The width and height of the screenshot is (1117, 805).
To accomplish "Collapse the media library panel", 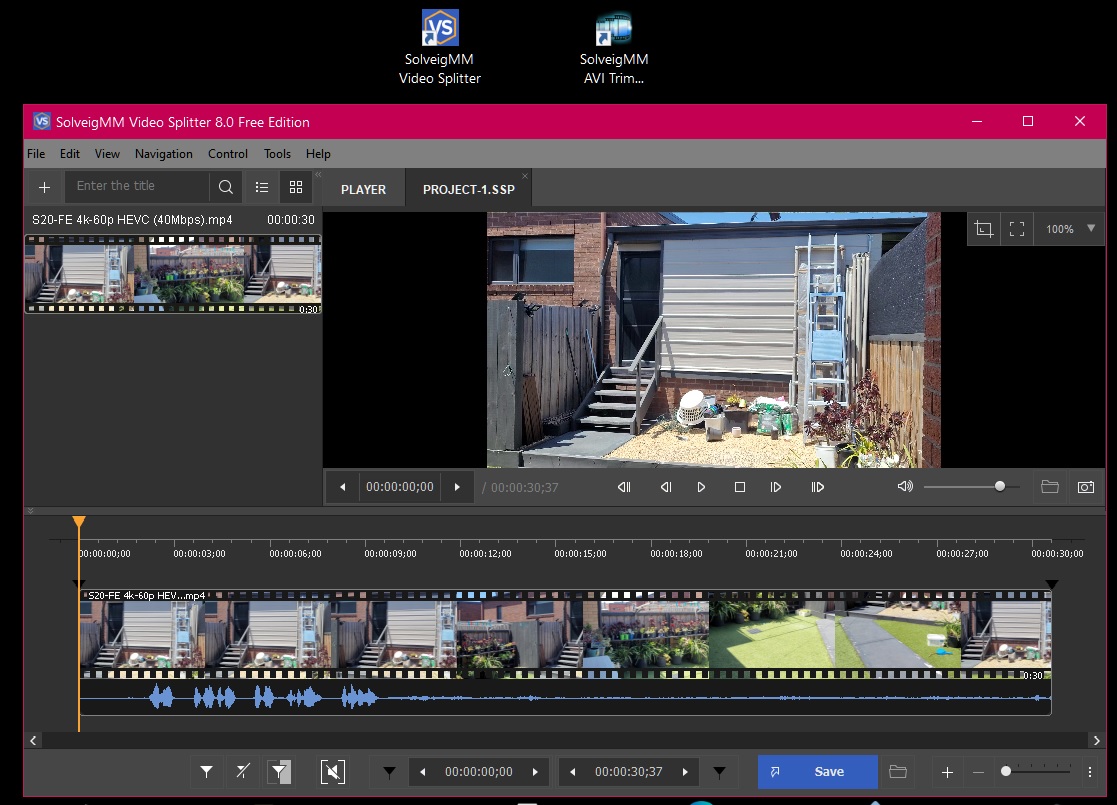I will click(319, 175).
